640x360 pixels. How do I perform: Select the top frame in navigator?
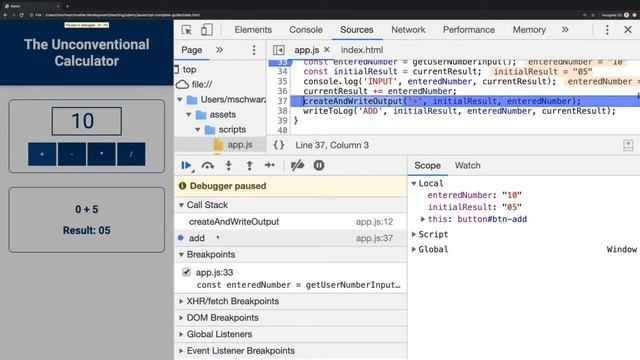(189, 69)
